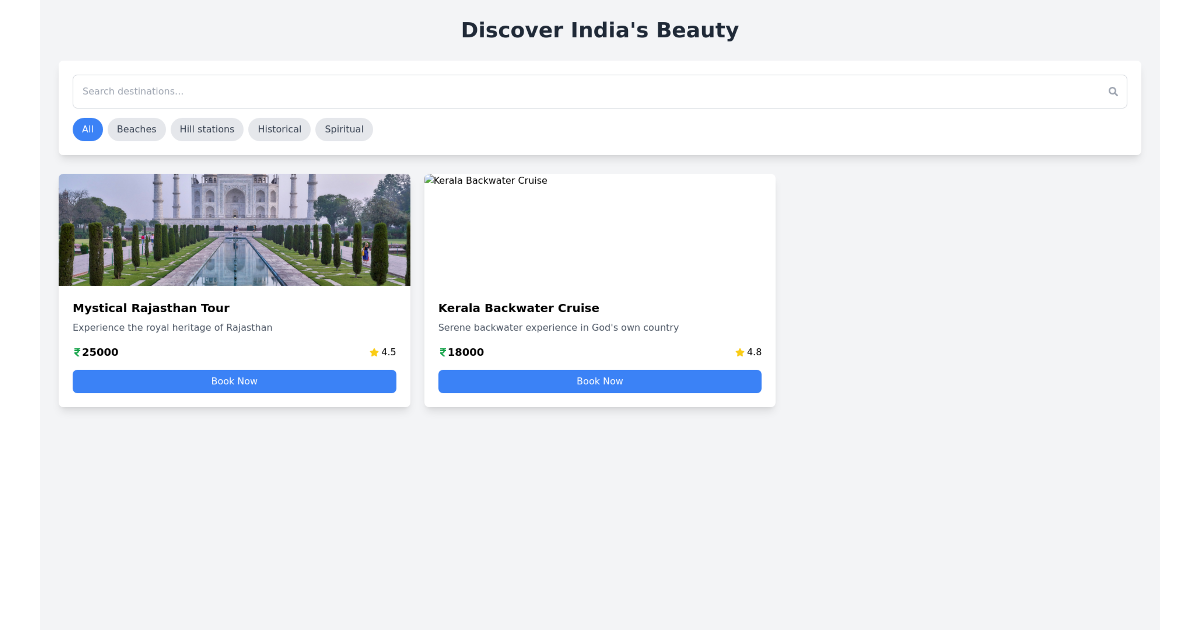The image size is (1200, 630).
Task: Click Book Now on Kerala Backwater Cruise
Action: pyautogui.click(x=599, y=381)
